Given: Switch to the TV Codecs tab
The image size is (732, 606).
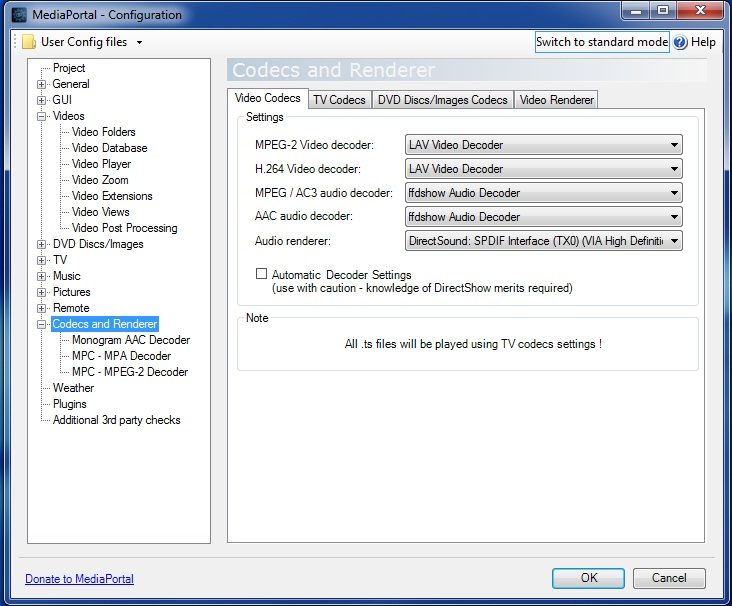Looking at the screenshot, I should coord(339,100).
